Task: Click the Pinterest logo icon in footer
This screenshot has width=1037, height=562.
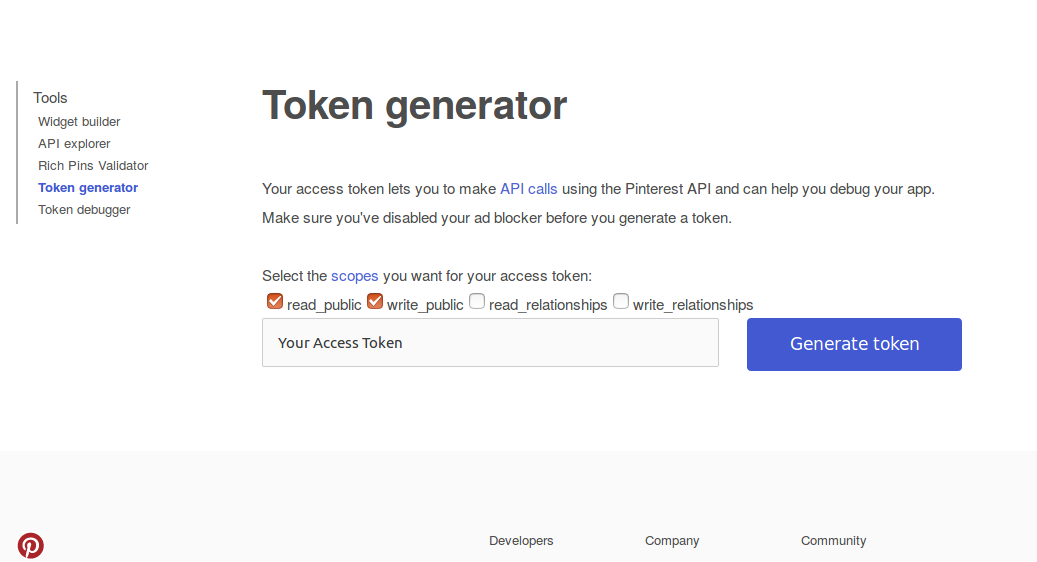Action: [x=30, y=545]
